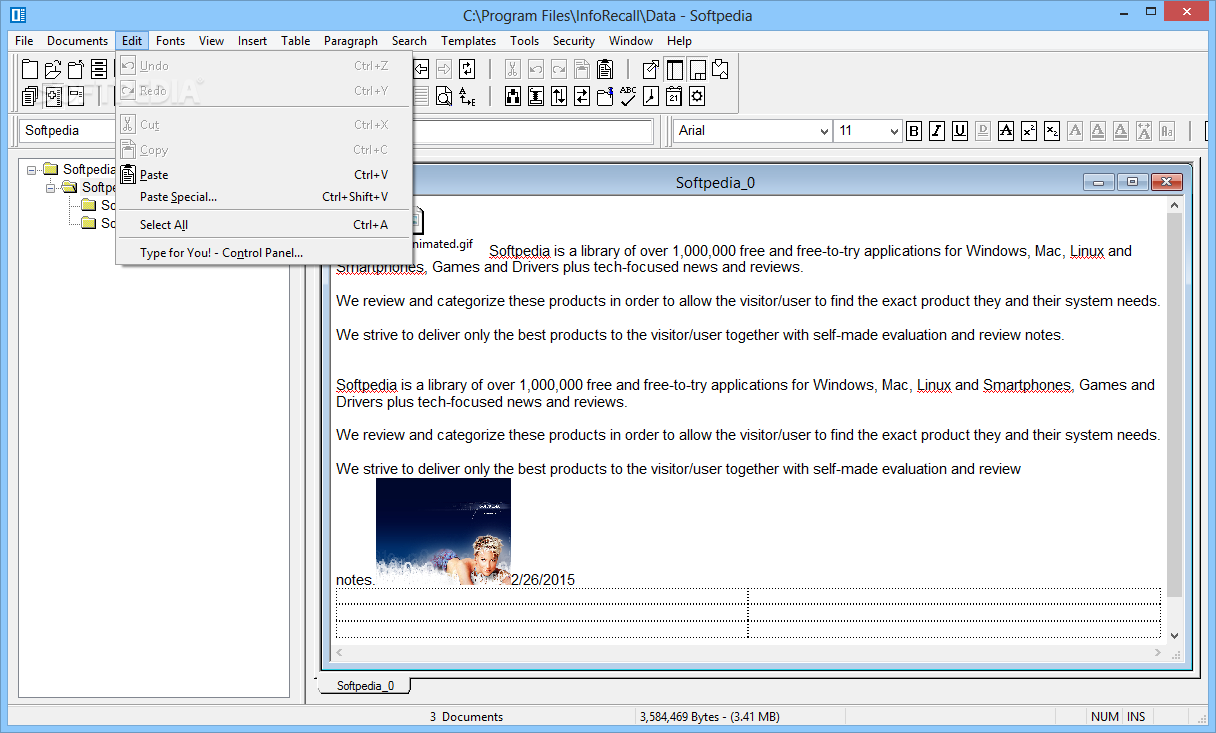Screen dimensions: 1216x733
Task: Click the open folder toolbar icon
Action: click(x=53, y=69)
